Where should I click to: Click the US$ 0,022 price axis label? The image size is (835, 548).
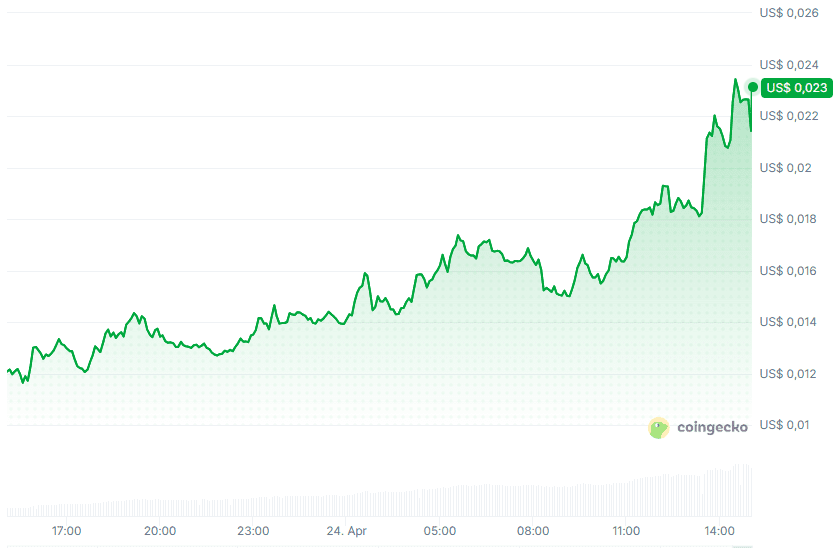789,116
